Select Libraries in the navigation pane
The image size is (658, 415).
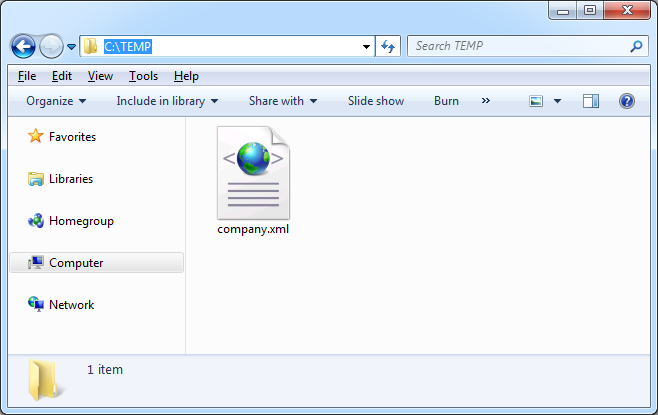click(x=71, y=179)
